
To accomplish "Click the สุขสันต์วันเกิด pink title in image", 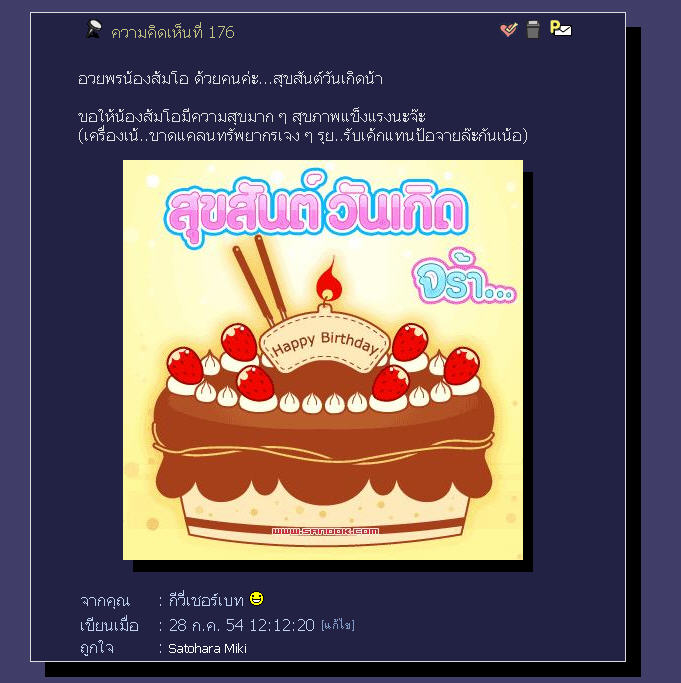I will tap(316, 209).
